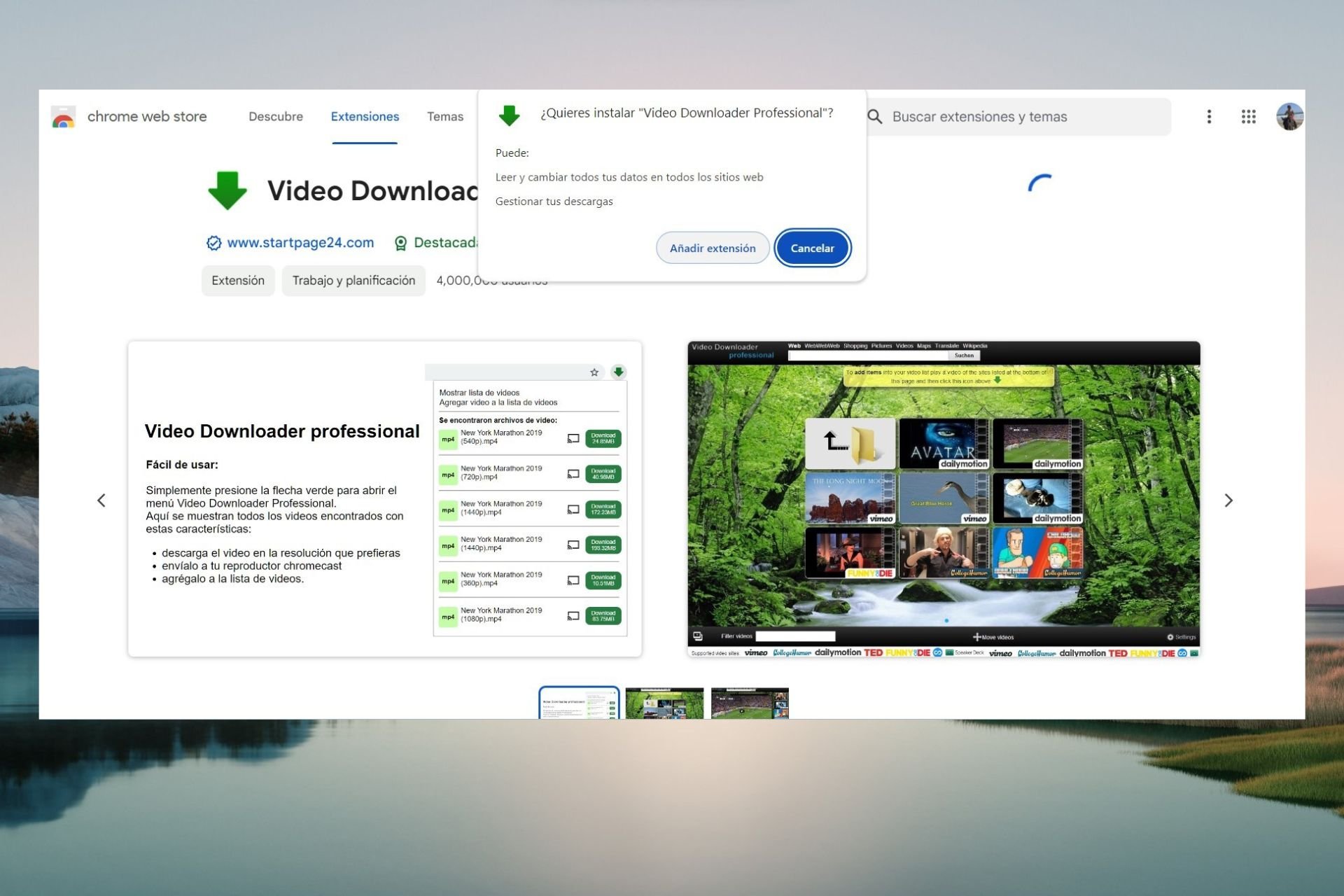Viewport: 1344px width, 896px height.
Task: Go to previous screenshot with left chevron
Action: pyautogui.click(x=101, y=500)
